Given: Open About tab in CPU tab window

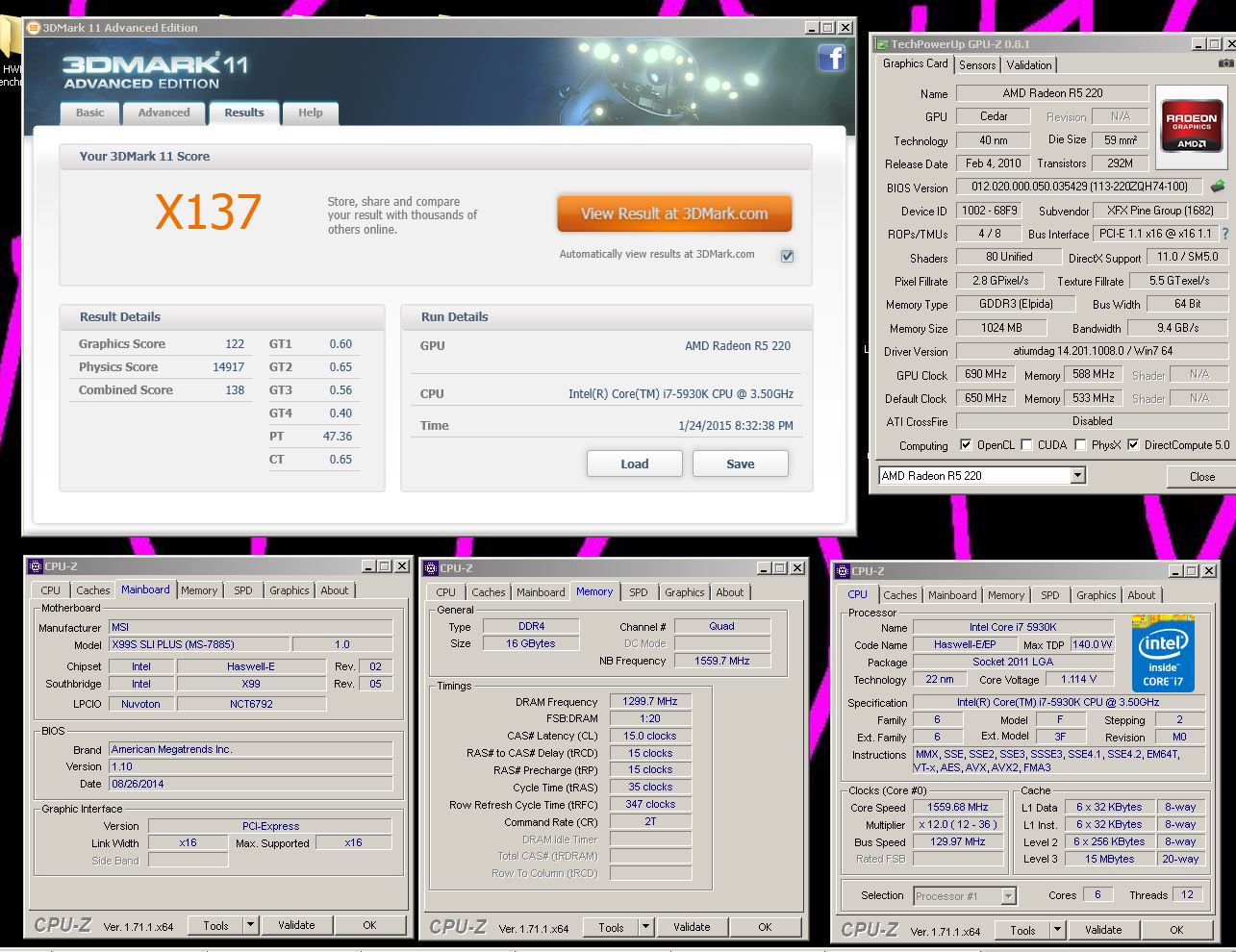Looking at the screenshot, I should coord(1142,595).
